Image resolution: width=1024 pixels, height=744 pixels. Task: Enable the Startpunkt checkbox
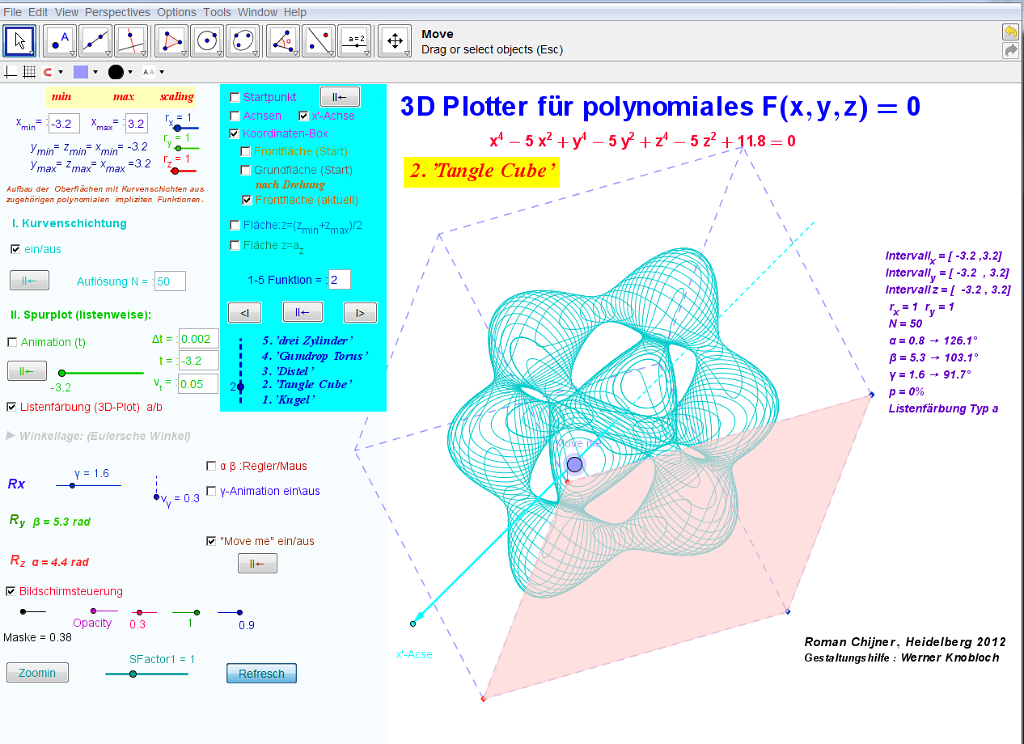(x=235, y=97)
